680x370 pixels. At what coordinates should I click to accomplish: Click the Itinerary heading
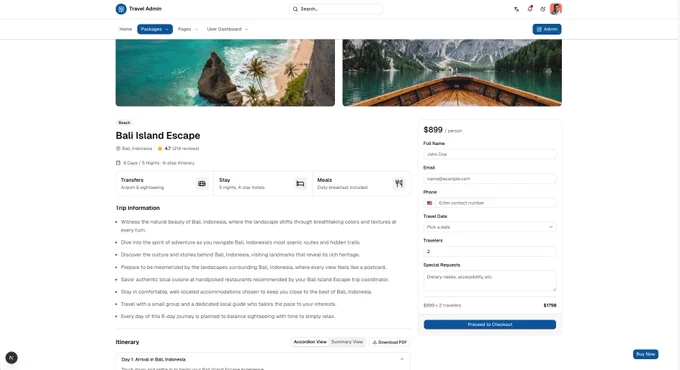pos(127,342)
